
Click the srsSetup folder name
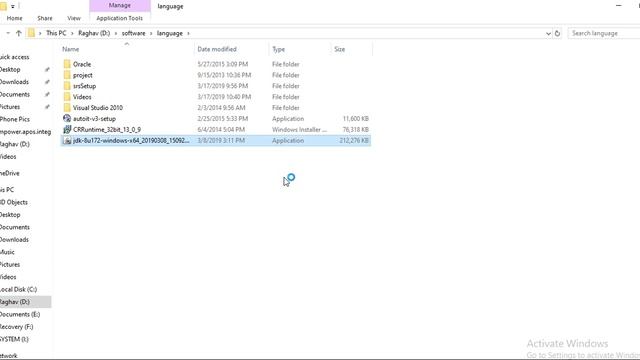pyautogui.click(x=84, y=86)
